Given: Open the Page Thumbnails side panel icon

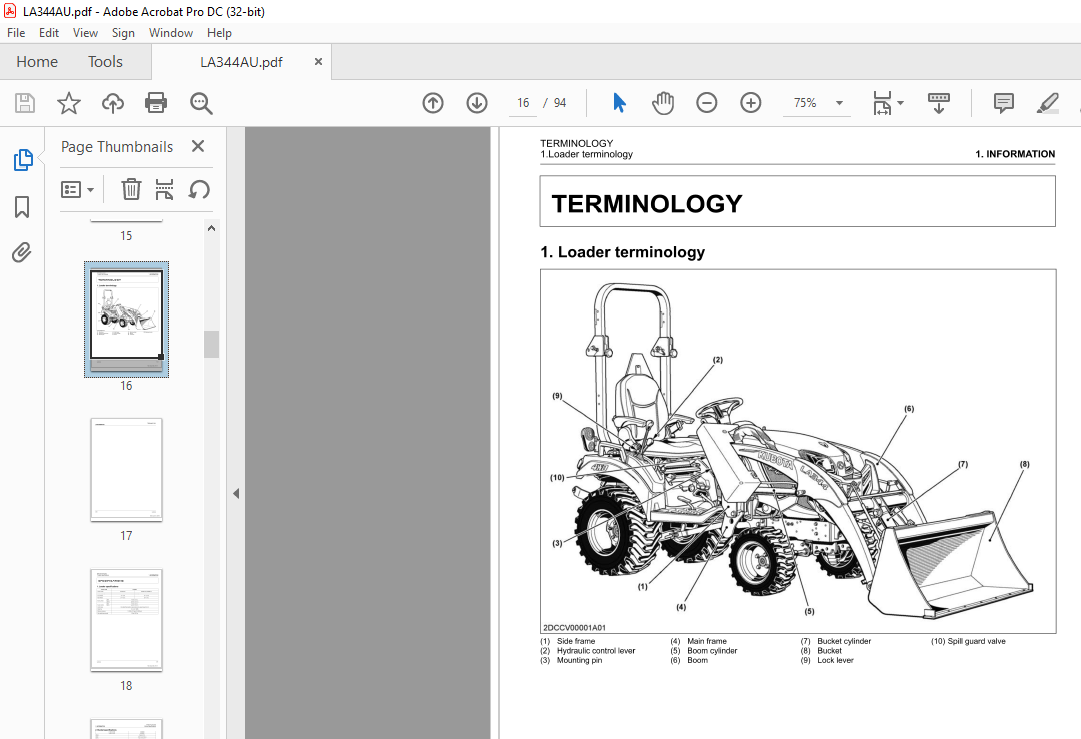Looking at the screenshot, I should pyautogui.click(x=23, y=160).
